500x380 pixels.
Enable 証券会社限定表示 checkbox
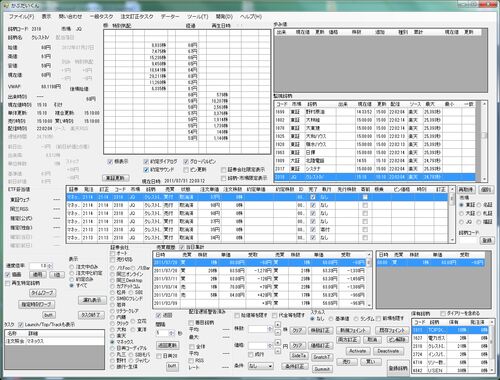(x=224, y=170)
